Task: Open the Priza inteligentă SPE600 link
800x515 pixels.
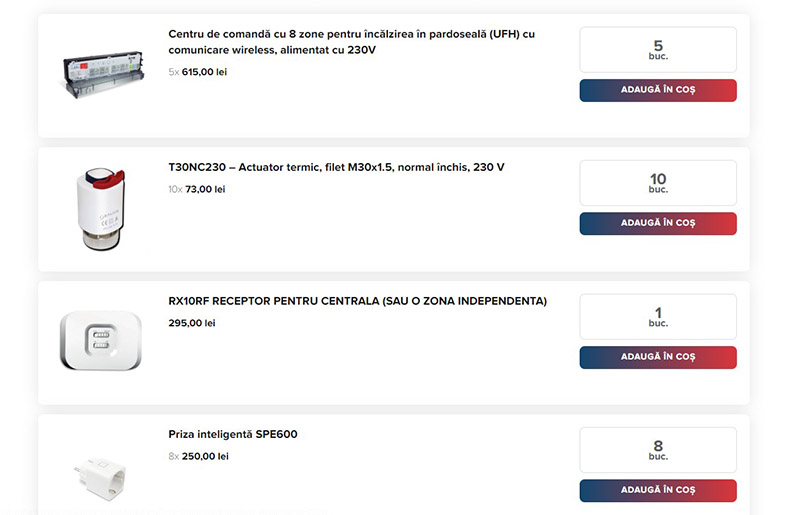Action: [232, 434]
